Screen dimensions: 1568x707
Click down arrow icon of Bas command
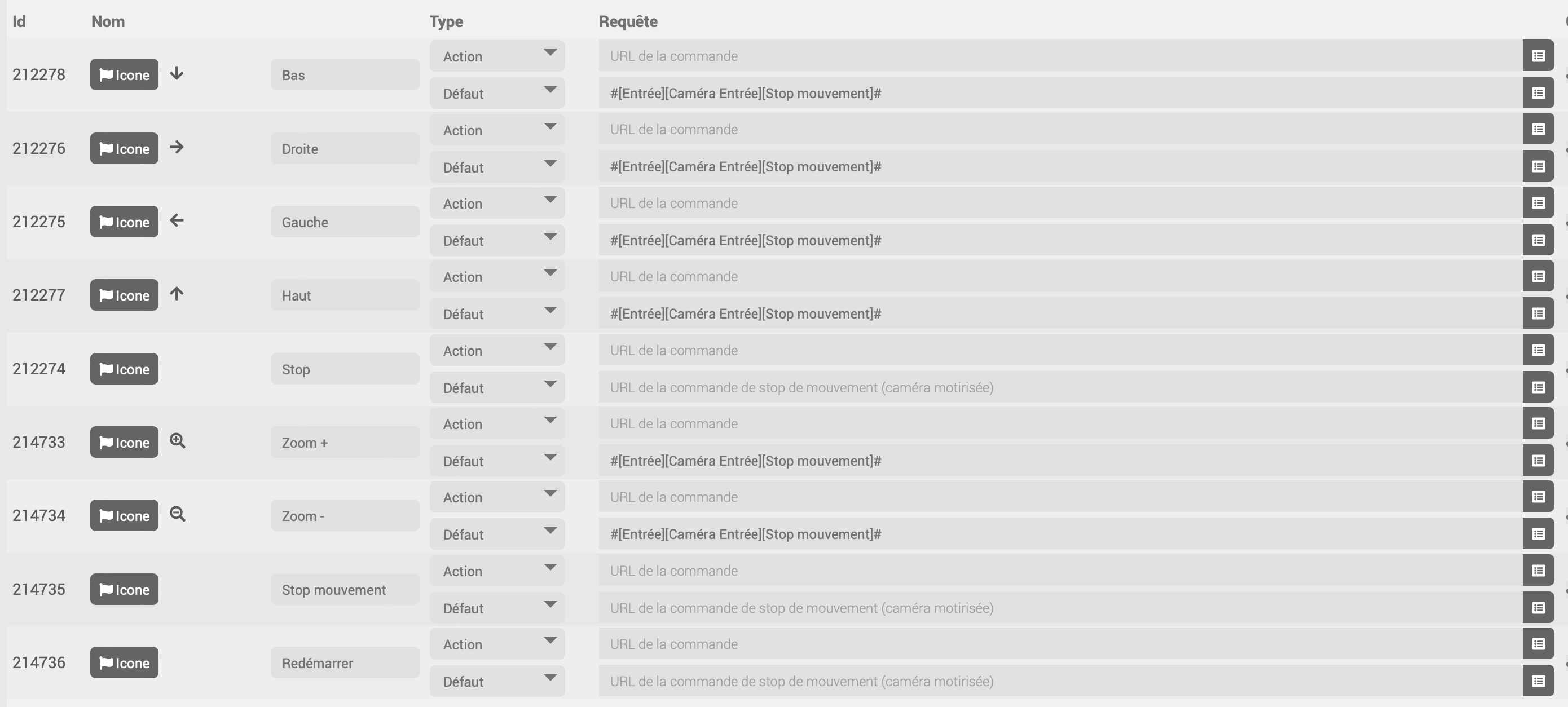177,74
